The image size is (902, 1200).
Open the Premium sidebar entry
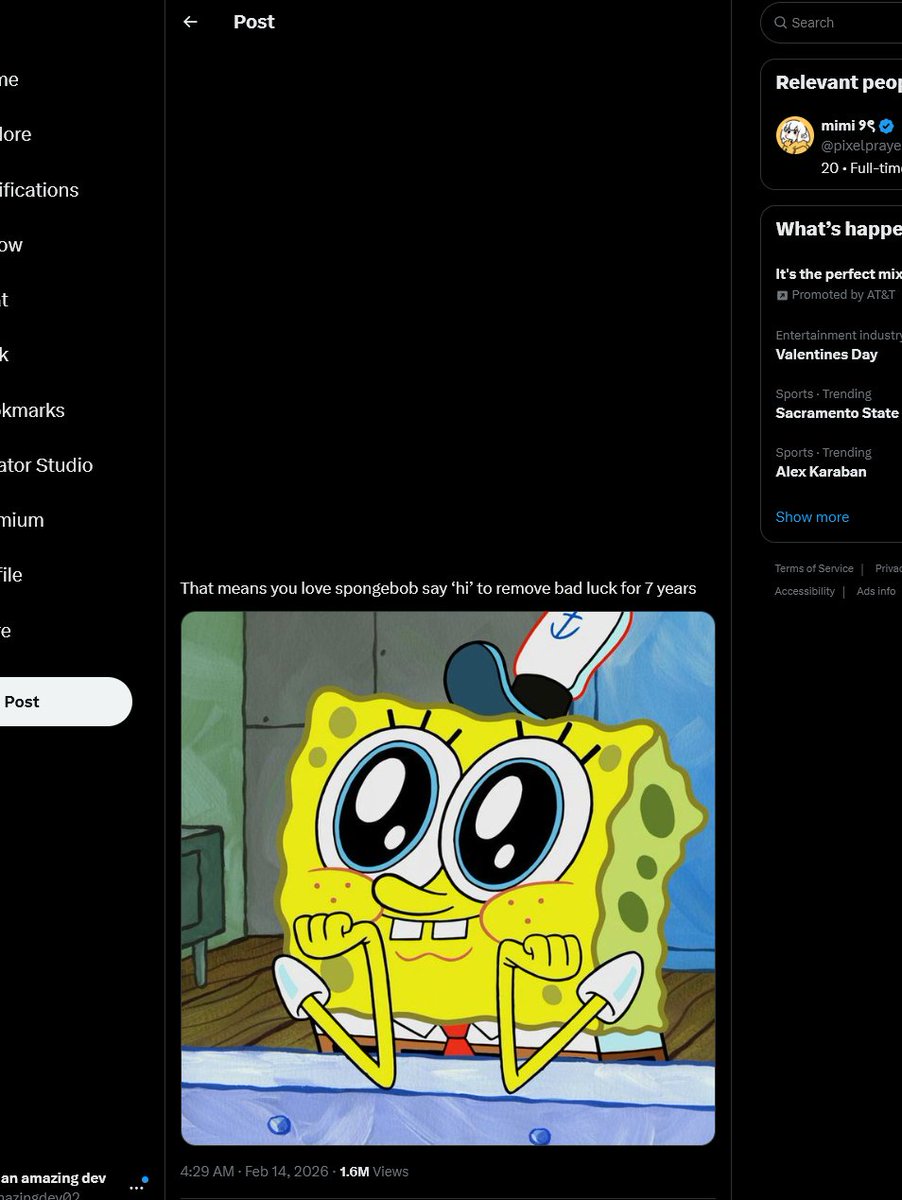[21, 520]
